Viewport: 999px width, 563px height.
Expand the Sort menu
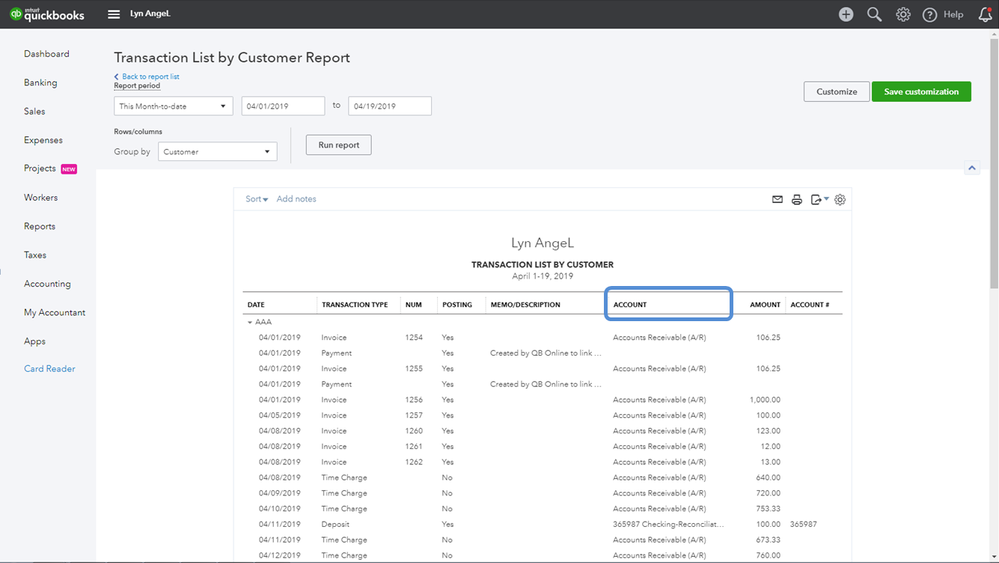pos(257,199)
